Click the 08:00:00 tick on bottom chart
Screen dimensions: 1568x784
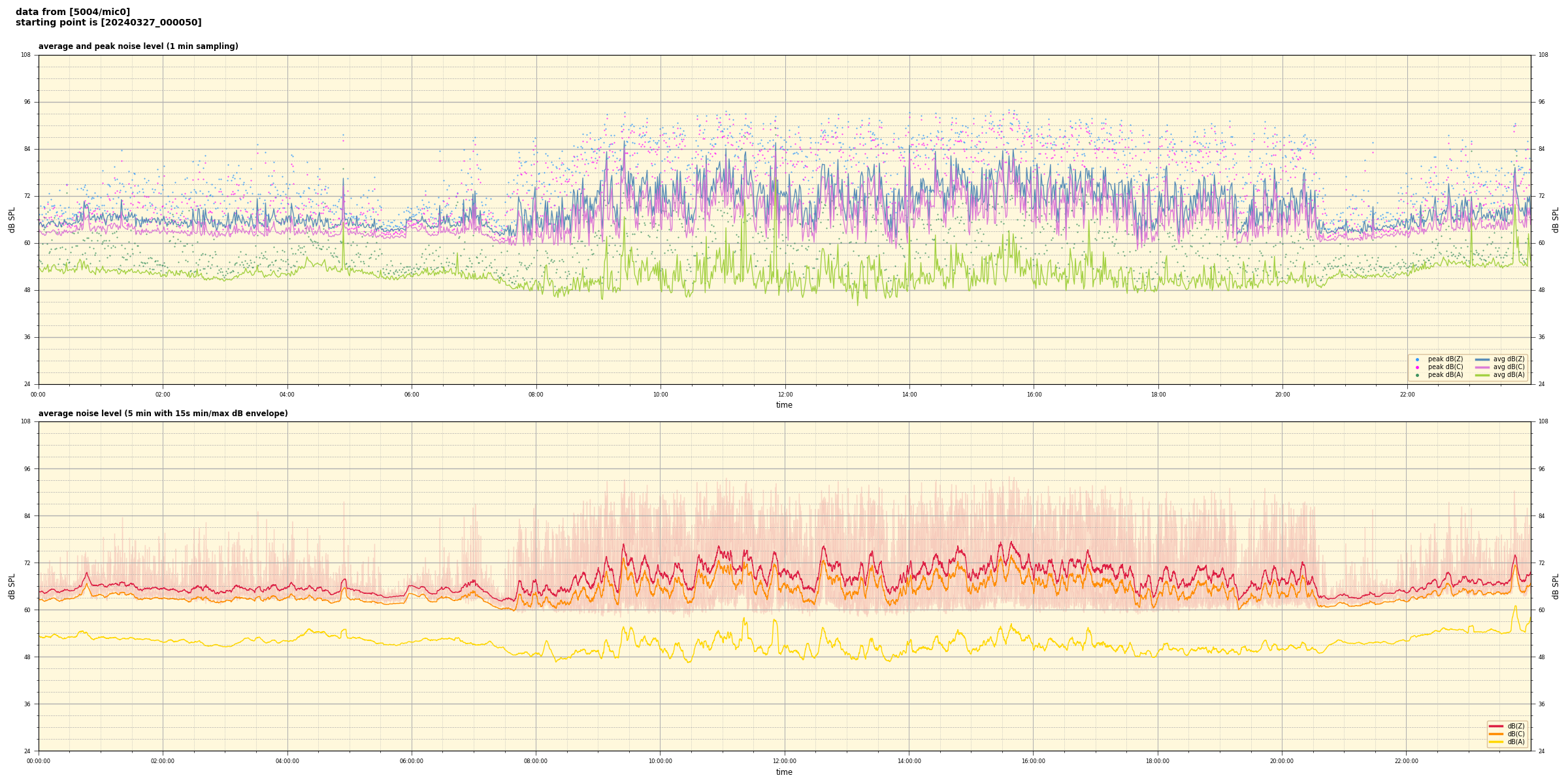click(x=536, y=761)
